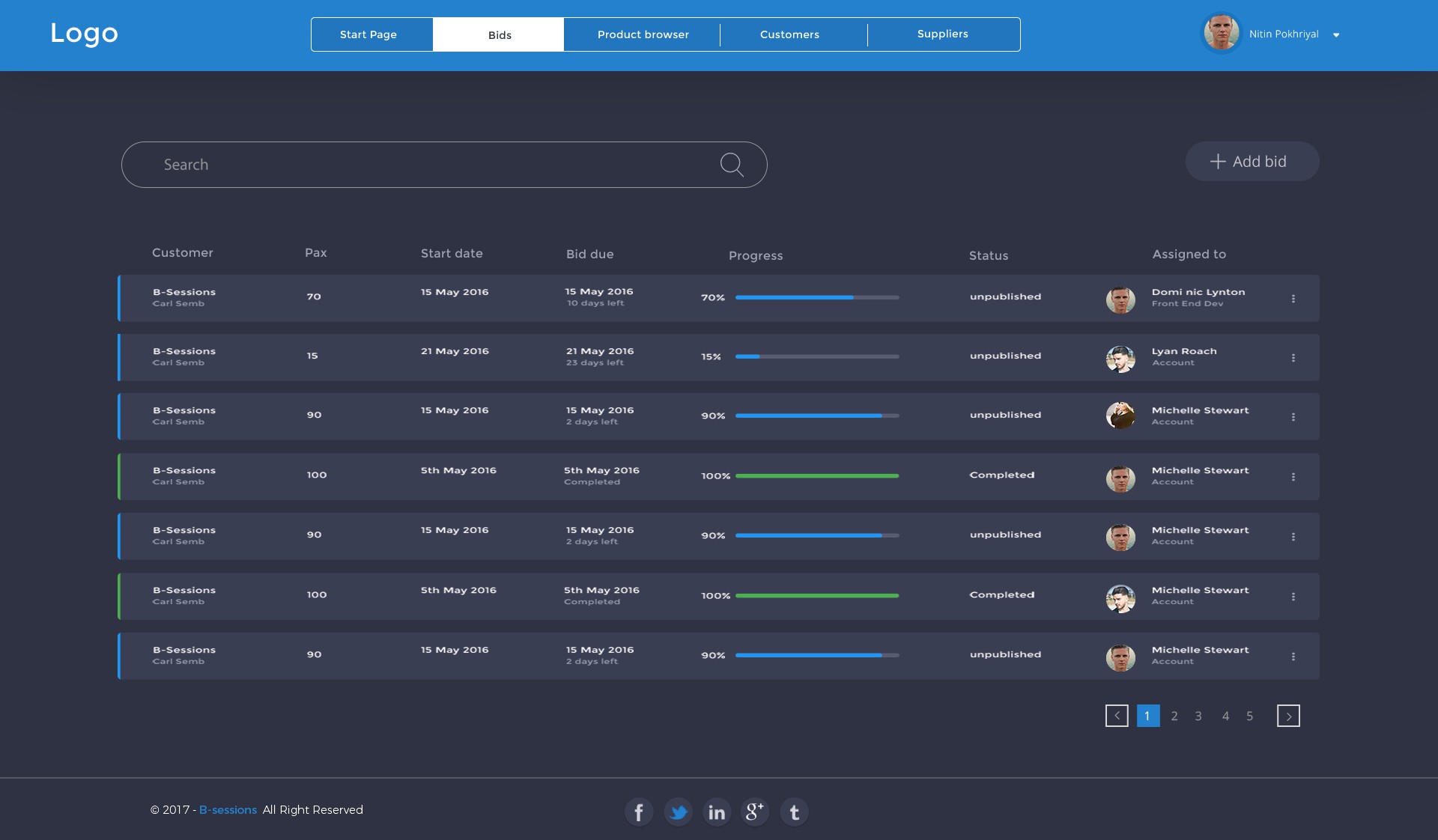The image size is (1438, 840).
Task: Open options menu for Lyan Roach row
Action: [1293, 358]
